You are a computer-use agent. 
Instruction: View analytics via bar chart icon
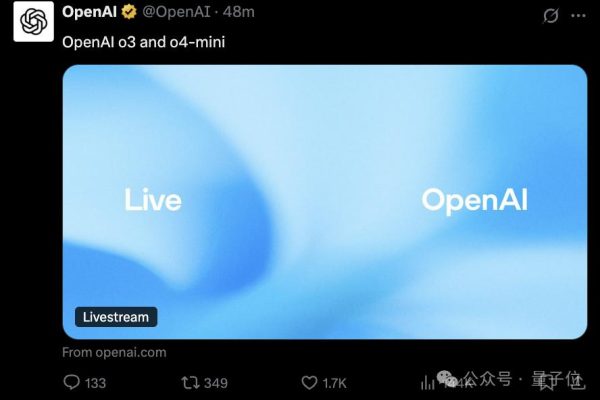click(x=427, y=382)
